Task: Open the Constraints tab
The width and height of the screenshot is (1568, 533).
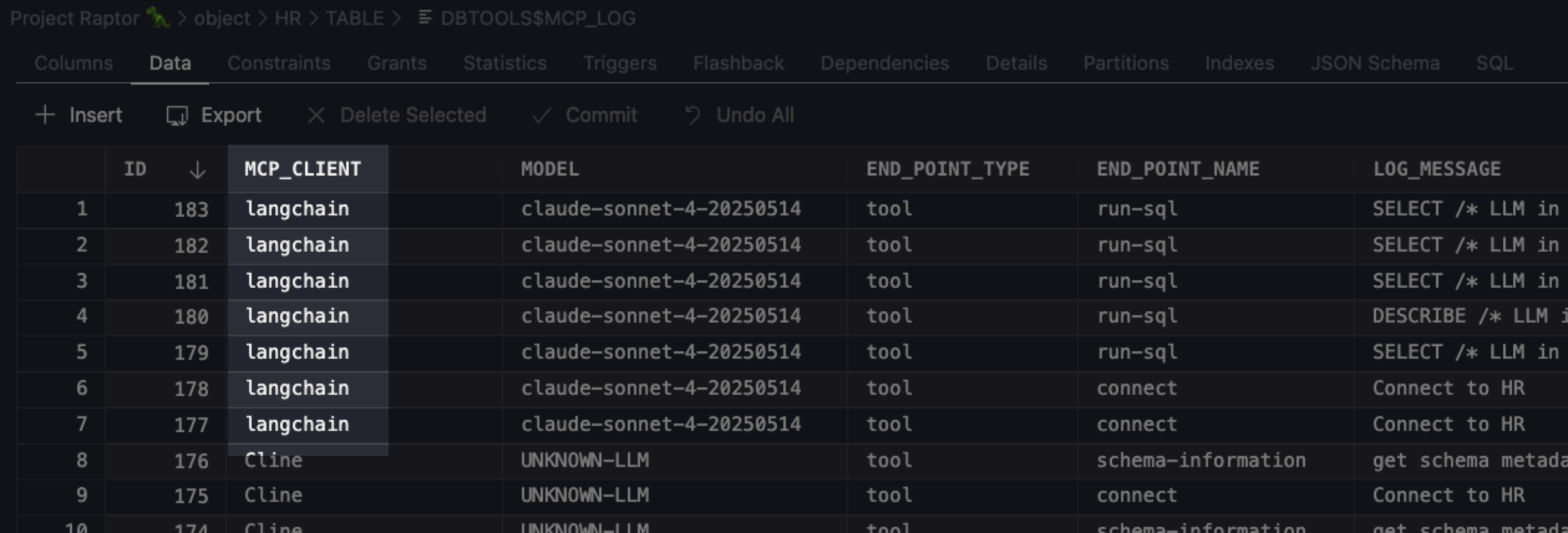Action: 279,63
